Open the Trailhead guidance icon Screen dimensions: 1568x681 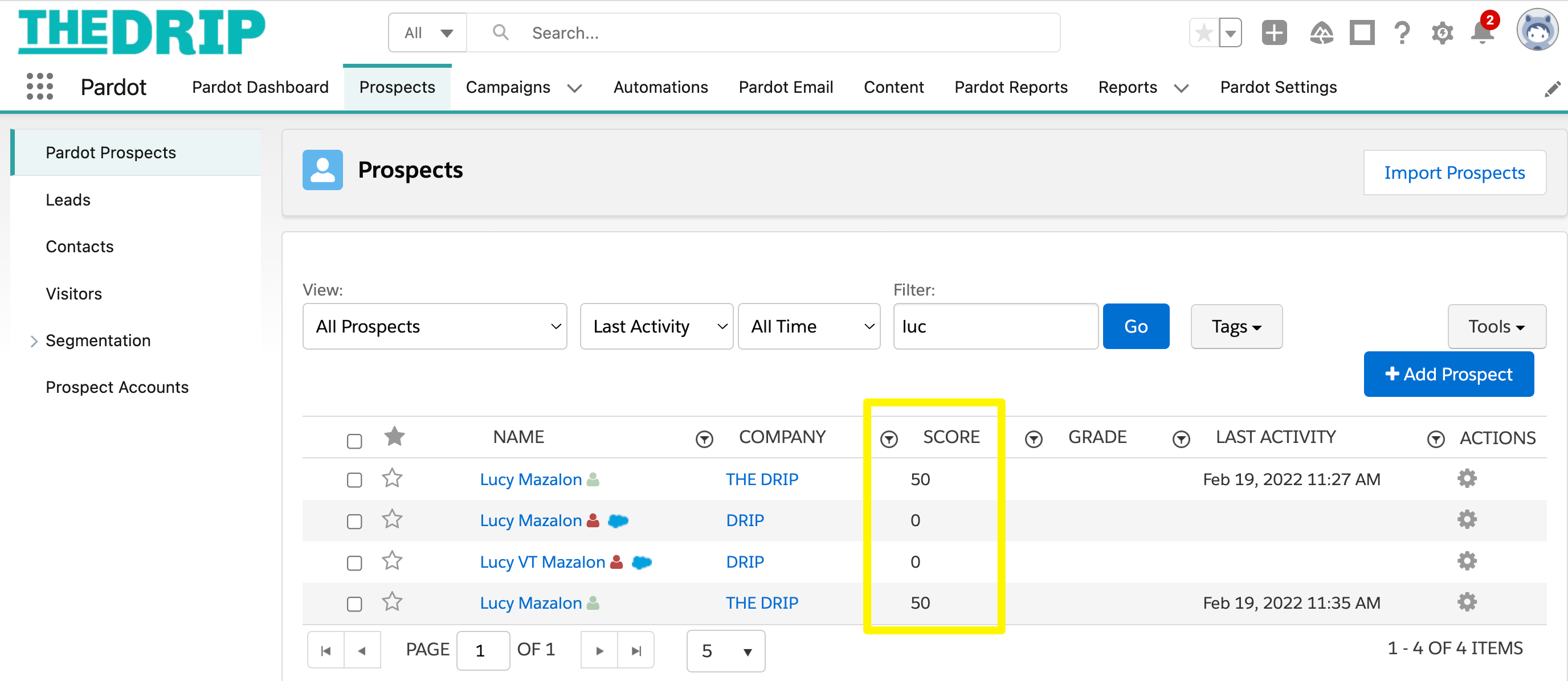click(x=1321, y=33)
